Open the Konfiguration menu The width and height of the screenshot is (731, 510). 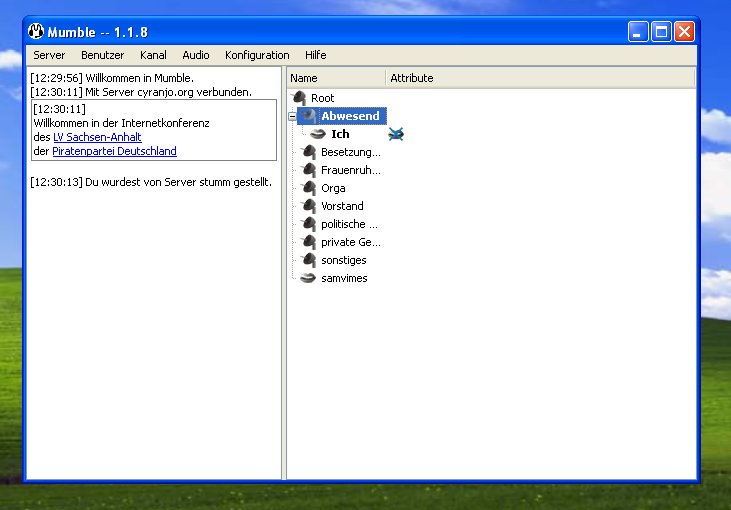[257, 55]
